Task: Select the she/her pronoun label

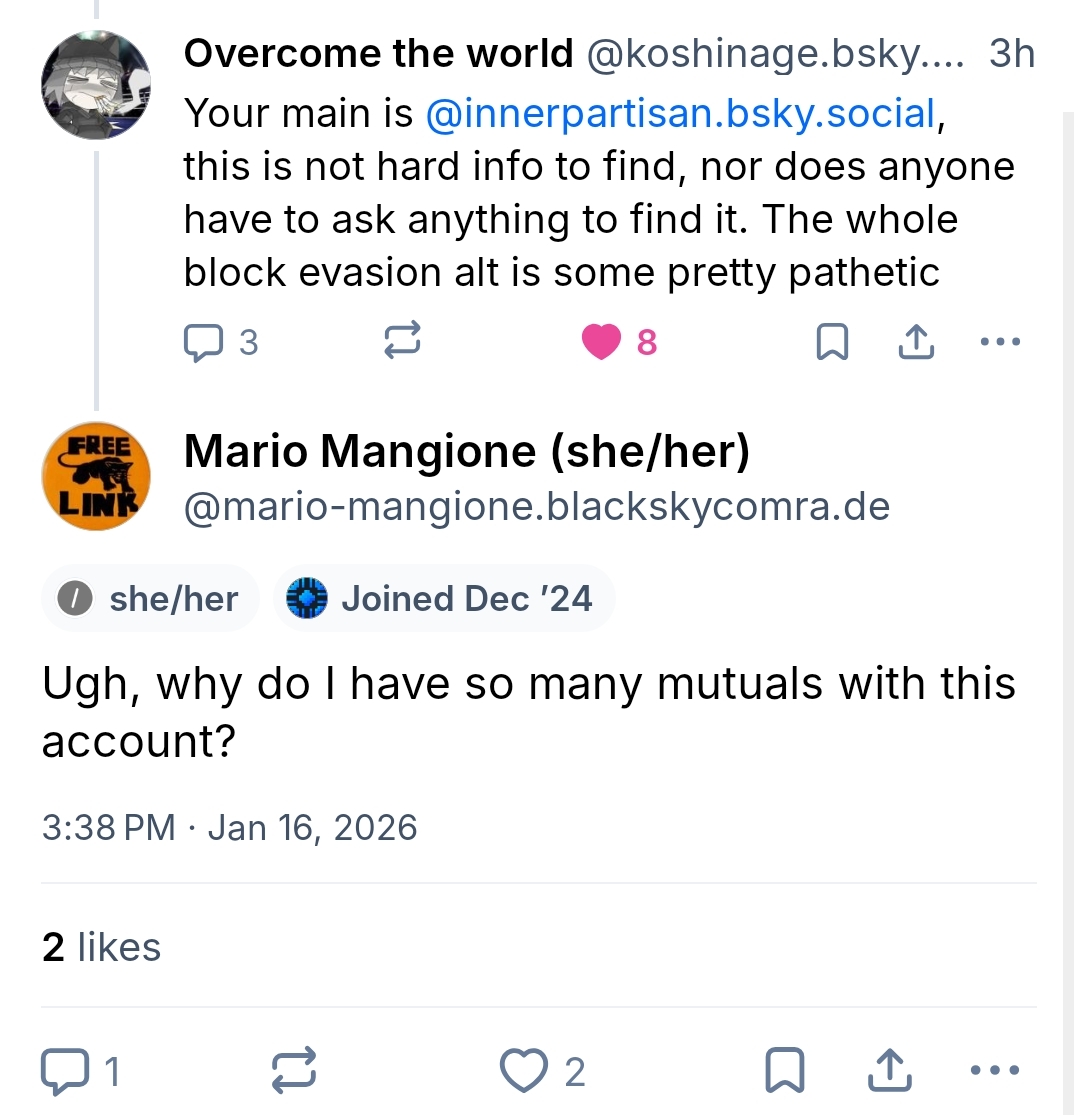Action: 150,599
